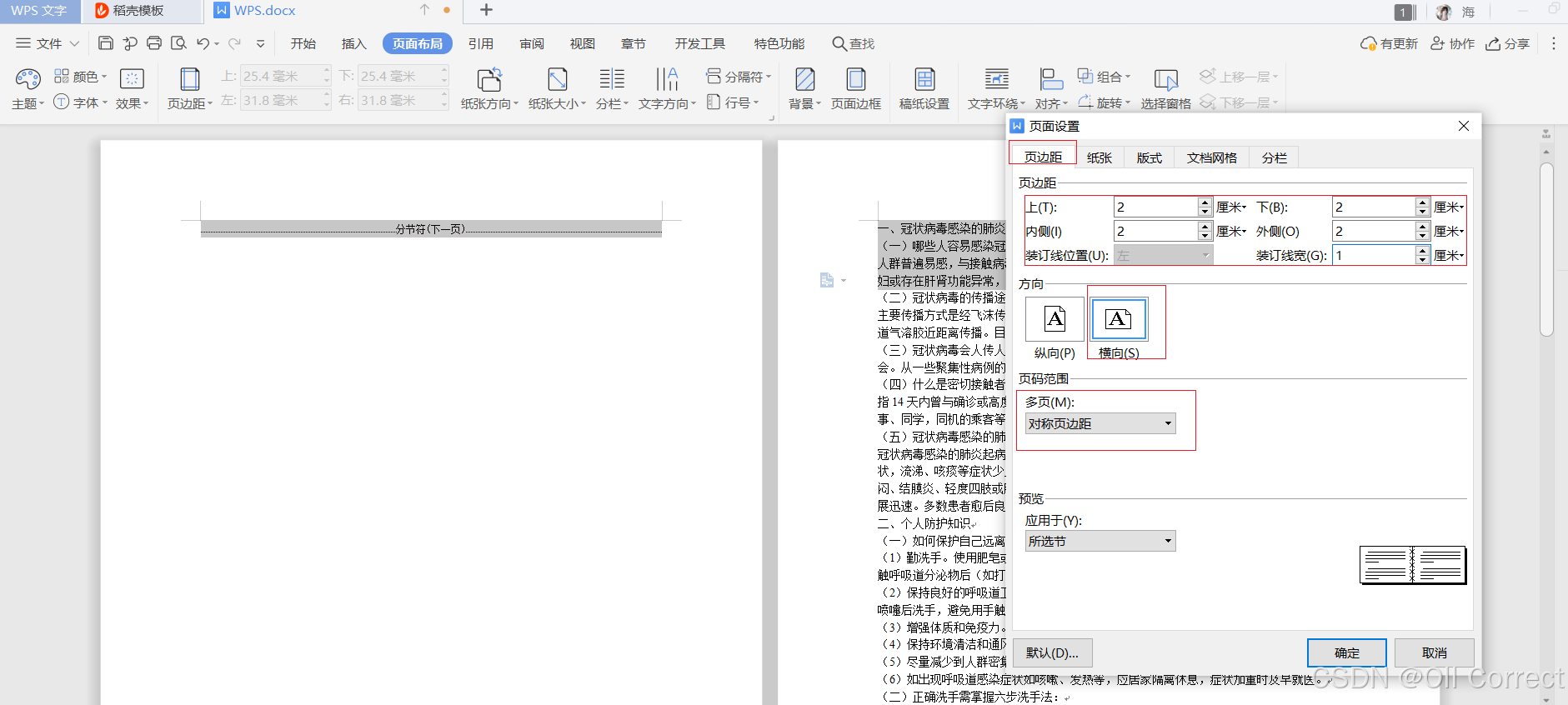1568x705 pixels.
Task: Click 稿纸设置 (Manuscript paper) button
Action: [x=924, y=88]
